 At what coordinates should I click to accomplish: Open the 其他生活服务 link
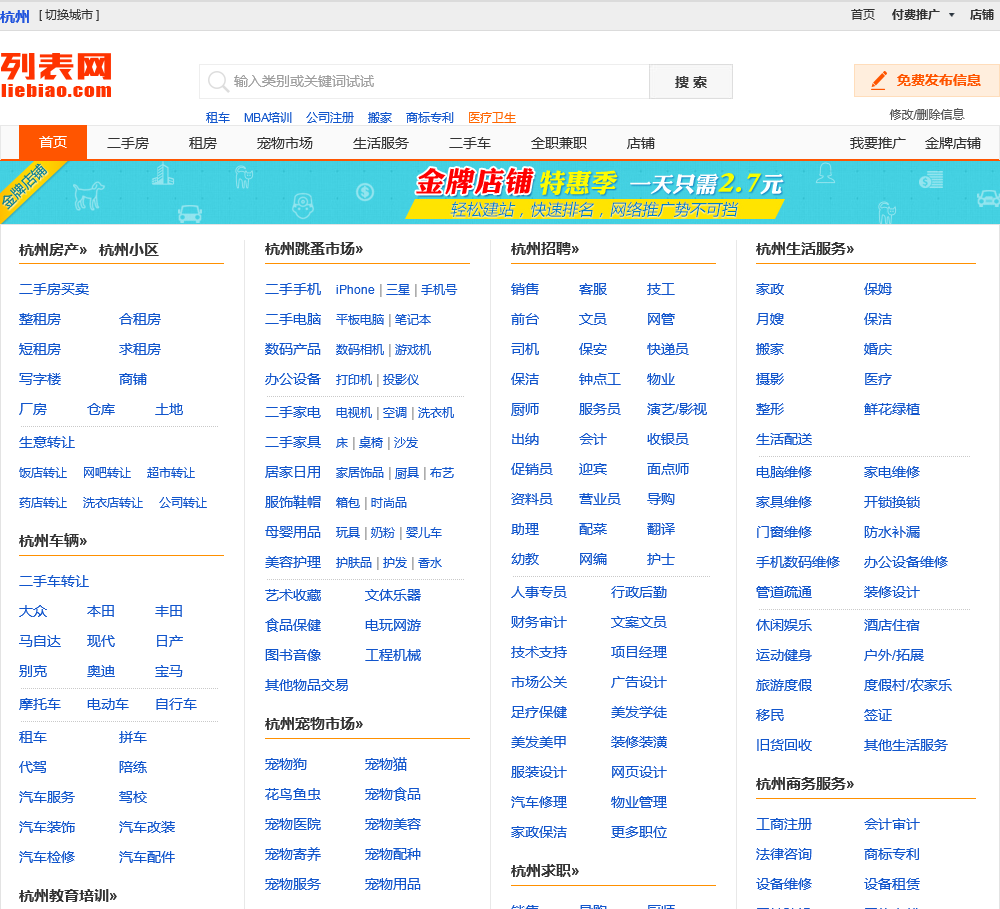[906, 745]
